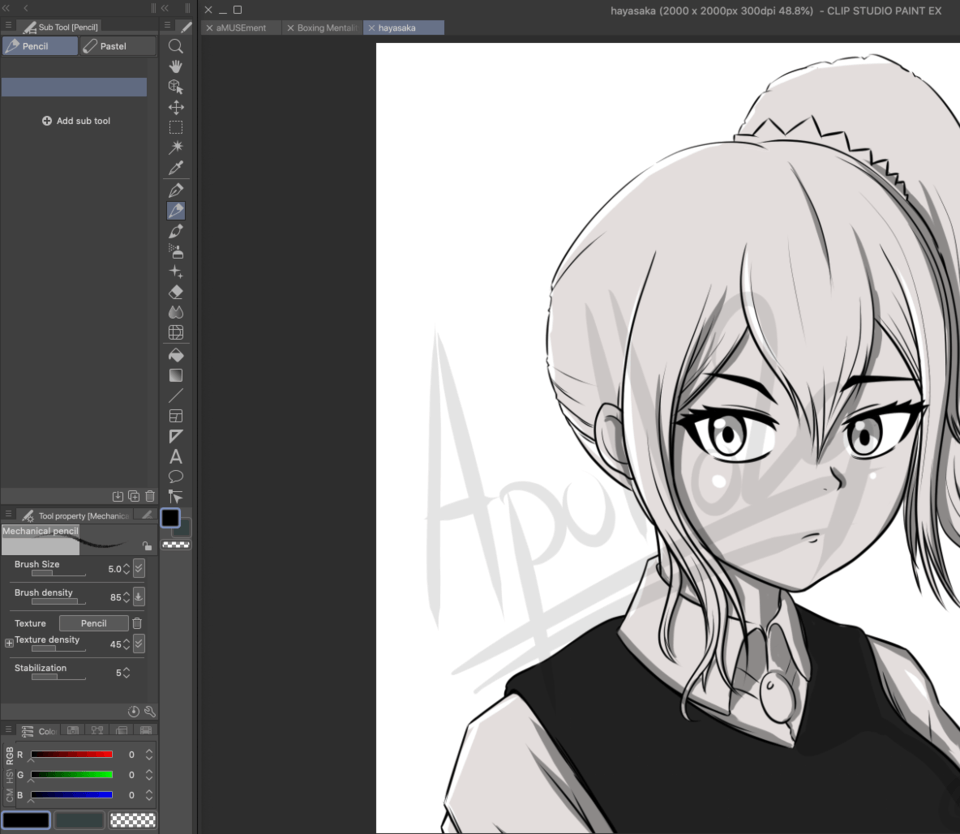This screenshot has width=960, height=834.
Task: Select the Liquify grid tool
Action: click(x=176, y=332)
